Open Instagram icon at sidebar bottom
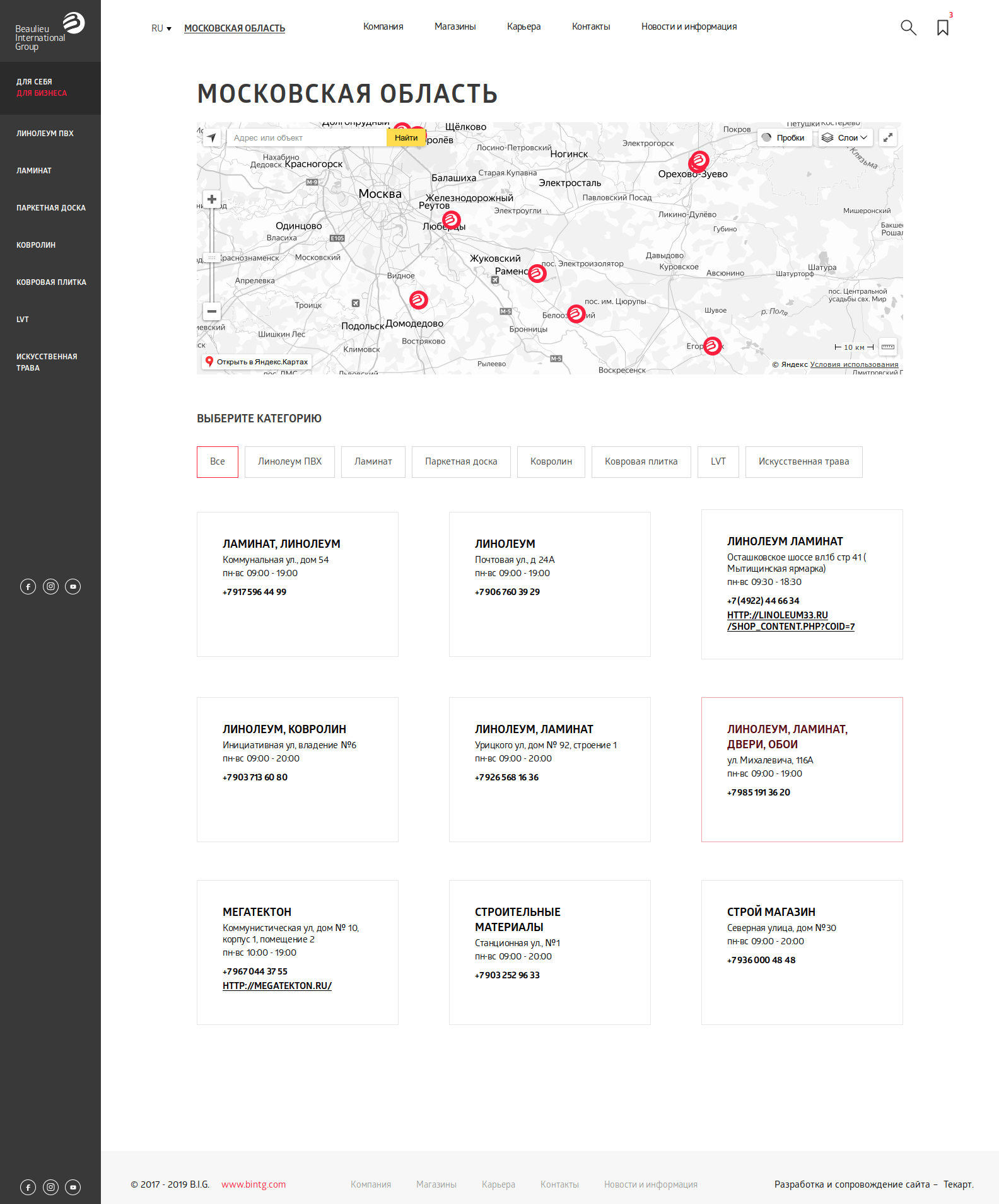The image size is (999, 1204). point(50,1188)
